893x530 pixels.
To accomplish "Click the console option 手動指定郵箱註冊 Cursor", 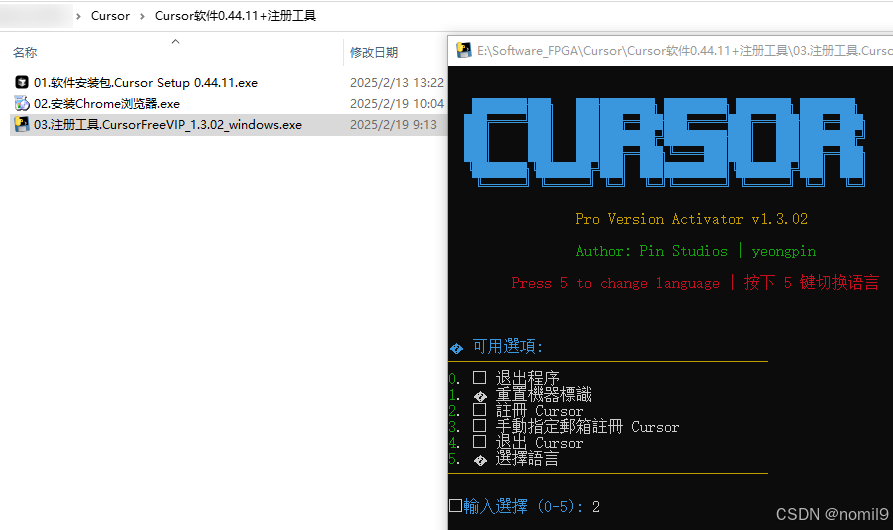I will 587,426.
